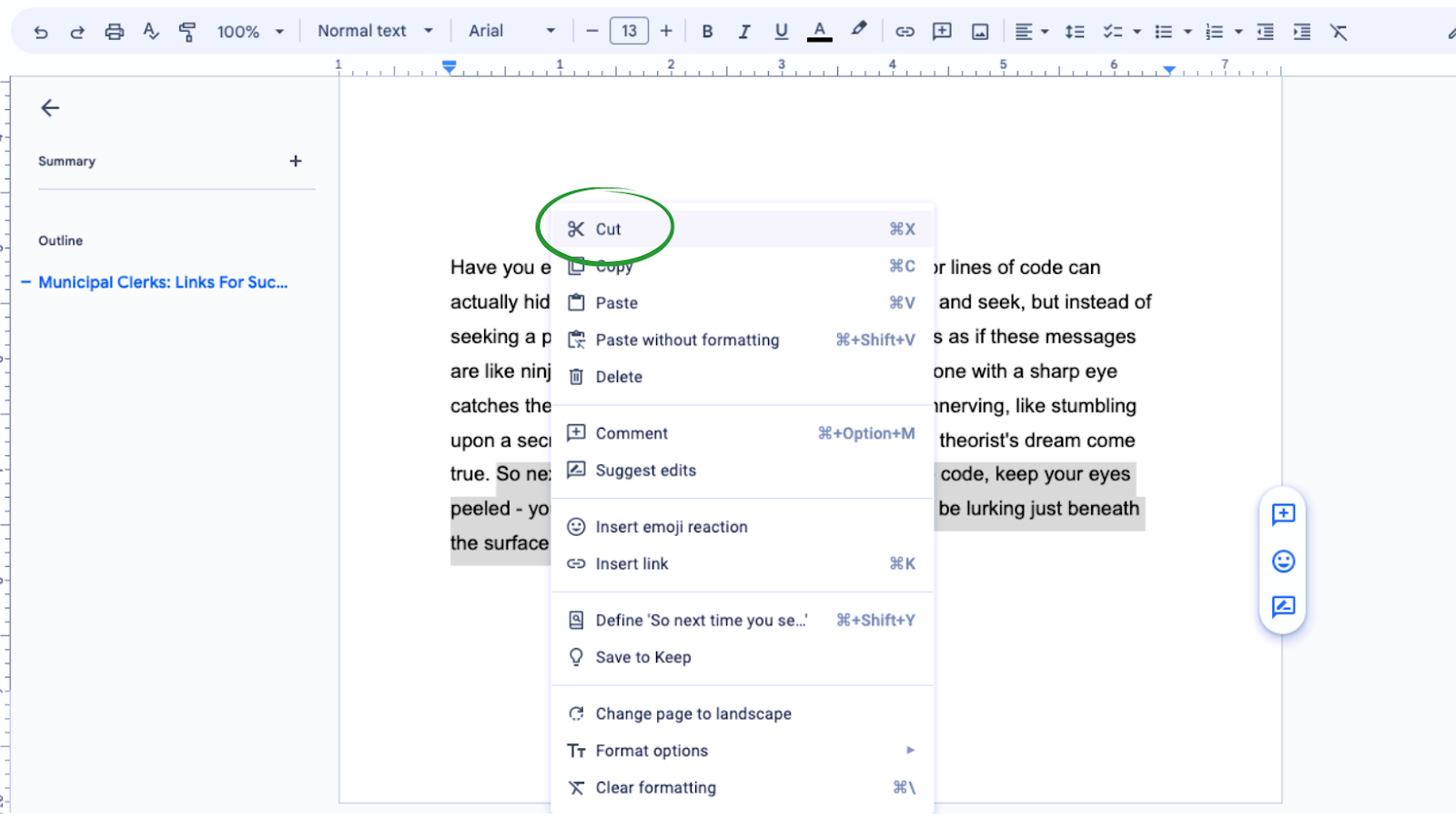Click the Numbered list icon
The image size is (1456, 820).
(1214, 32)
